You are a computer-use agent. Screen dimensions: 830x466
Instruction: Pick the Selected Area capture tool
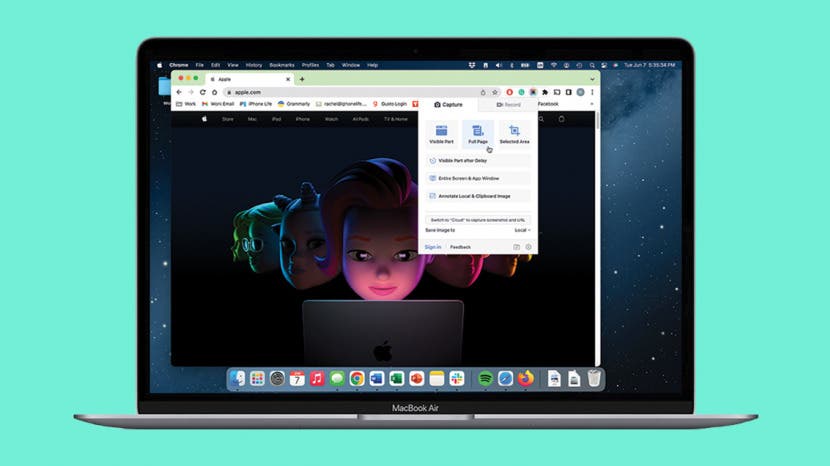pos(514,133)
